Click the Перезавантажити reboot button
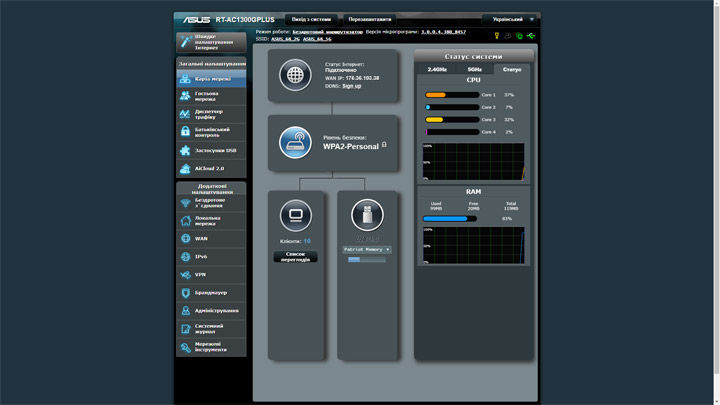The height and width of the screenshot is (405, 720). point(370,19)
